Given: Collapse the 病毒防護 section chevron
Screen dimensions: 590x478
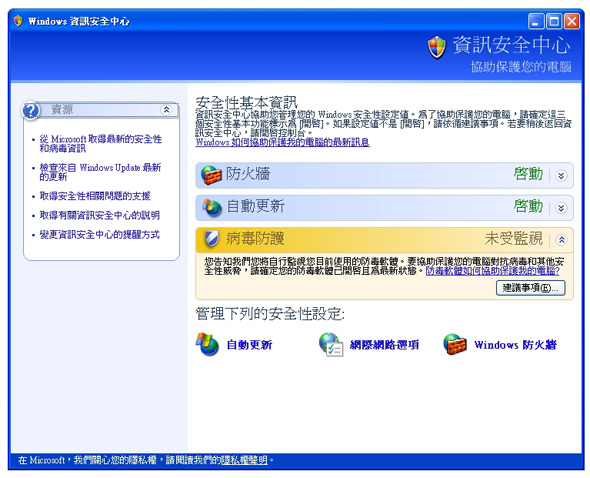Looking at the screenshot, I should 561,240.
